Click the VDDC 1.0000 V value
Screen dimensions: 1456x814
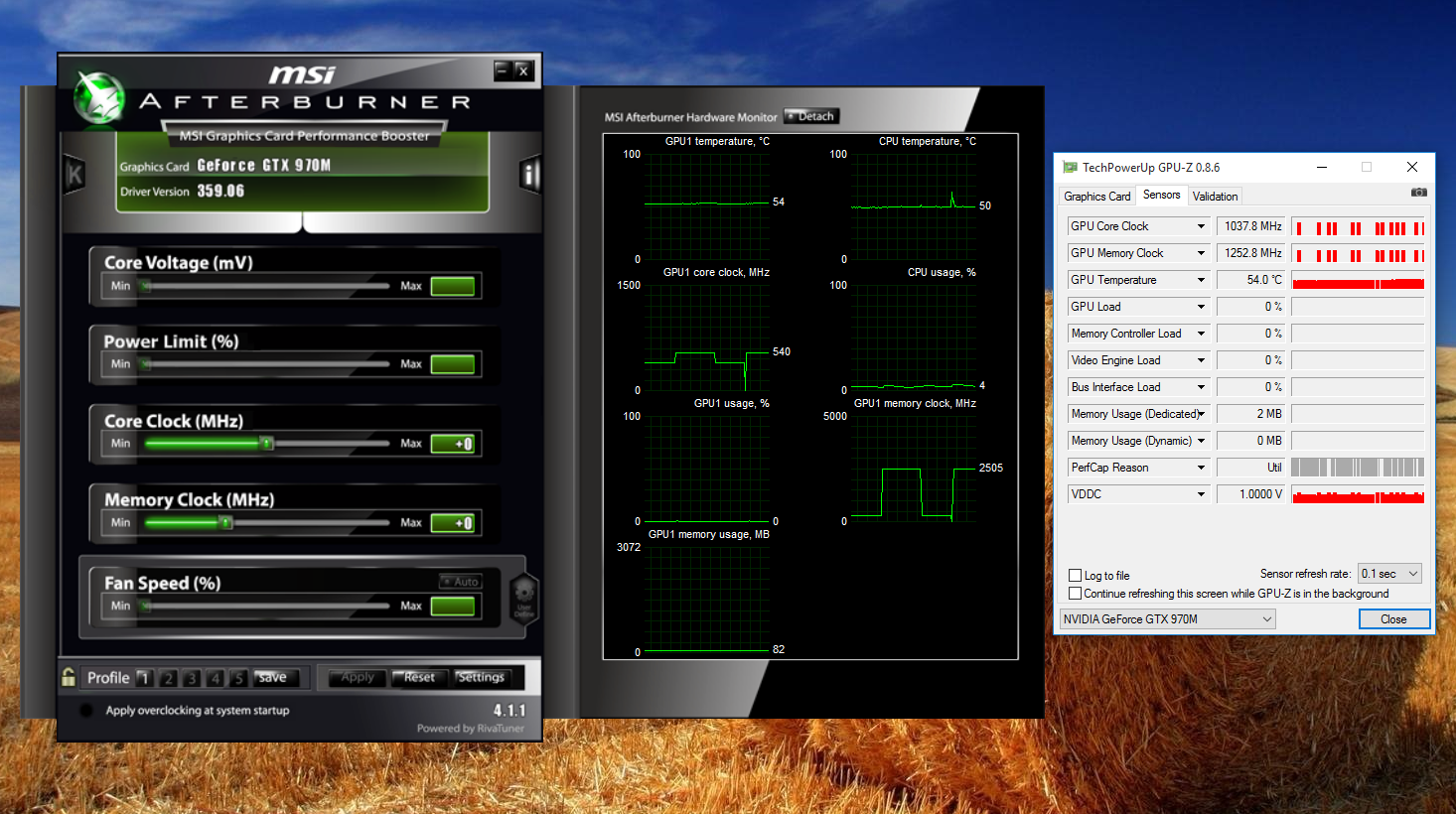point(1250,494)
